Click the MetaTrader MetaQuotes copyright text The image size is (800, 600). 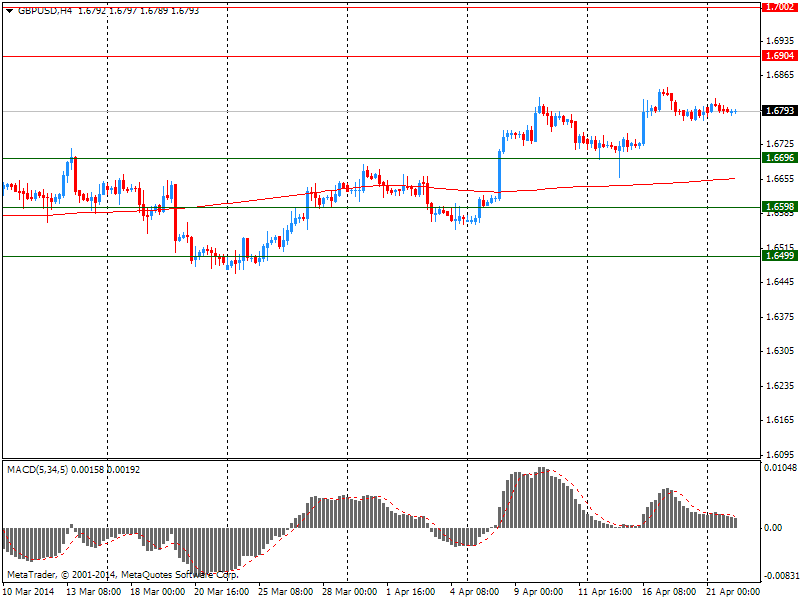pos(123,575)
